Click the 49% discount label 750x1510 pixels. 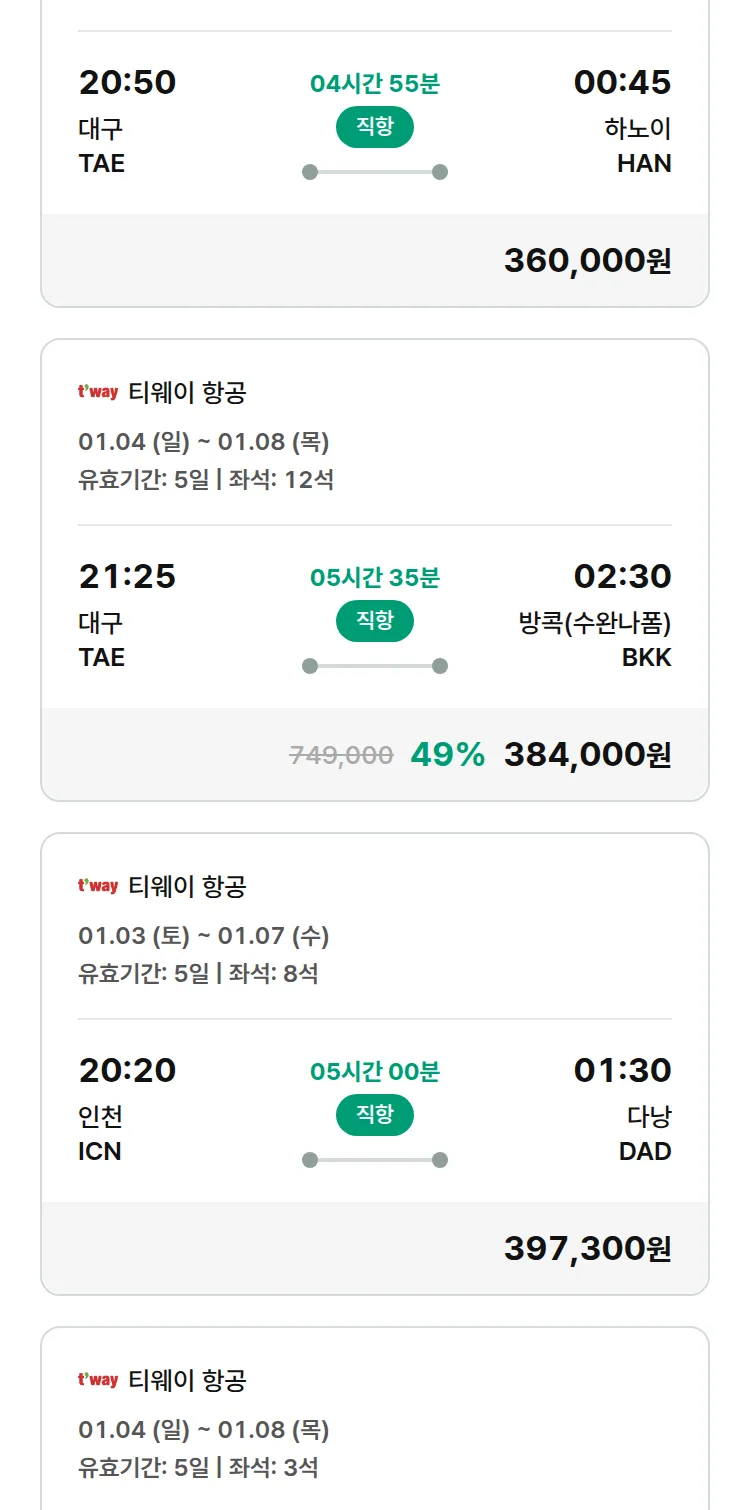pos(447,755)
